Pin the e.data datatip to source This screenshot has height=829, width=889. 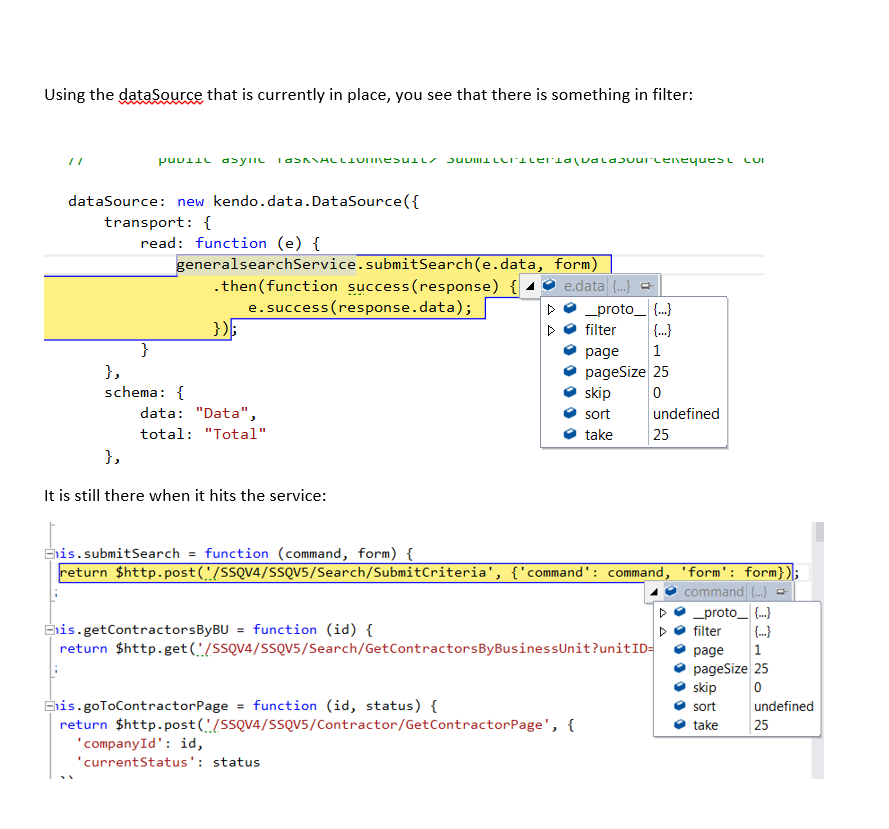[646, 286]
